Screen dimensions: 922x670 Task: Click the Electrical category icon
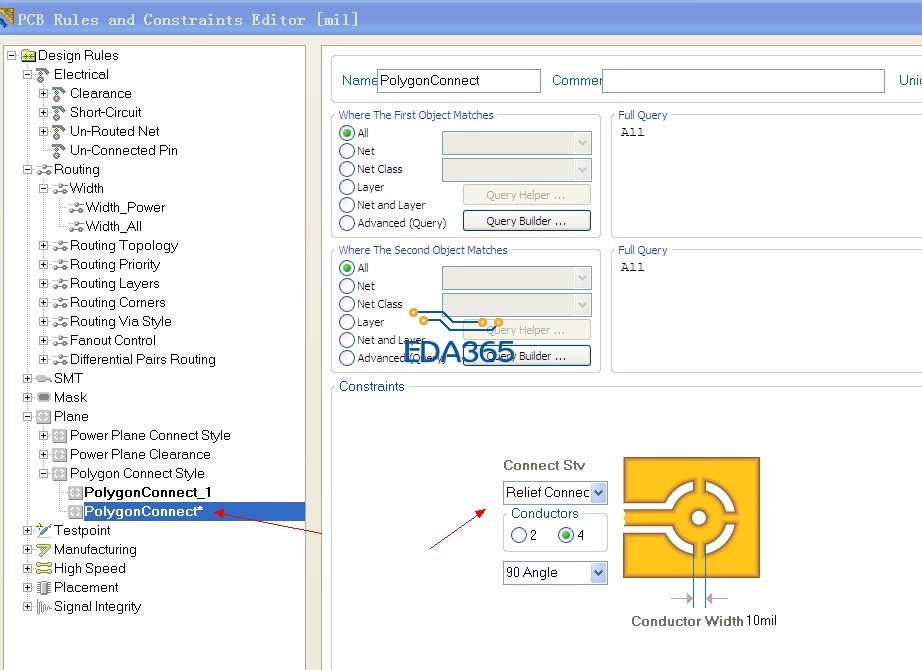[43, 75]
